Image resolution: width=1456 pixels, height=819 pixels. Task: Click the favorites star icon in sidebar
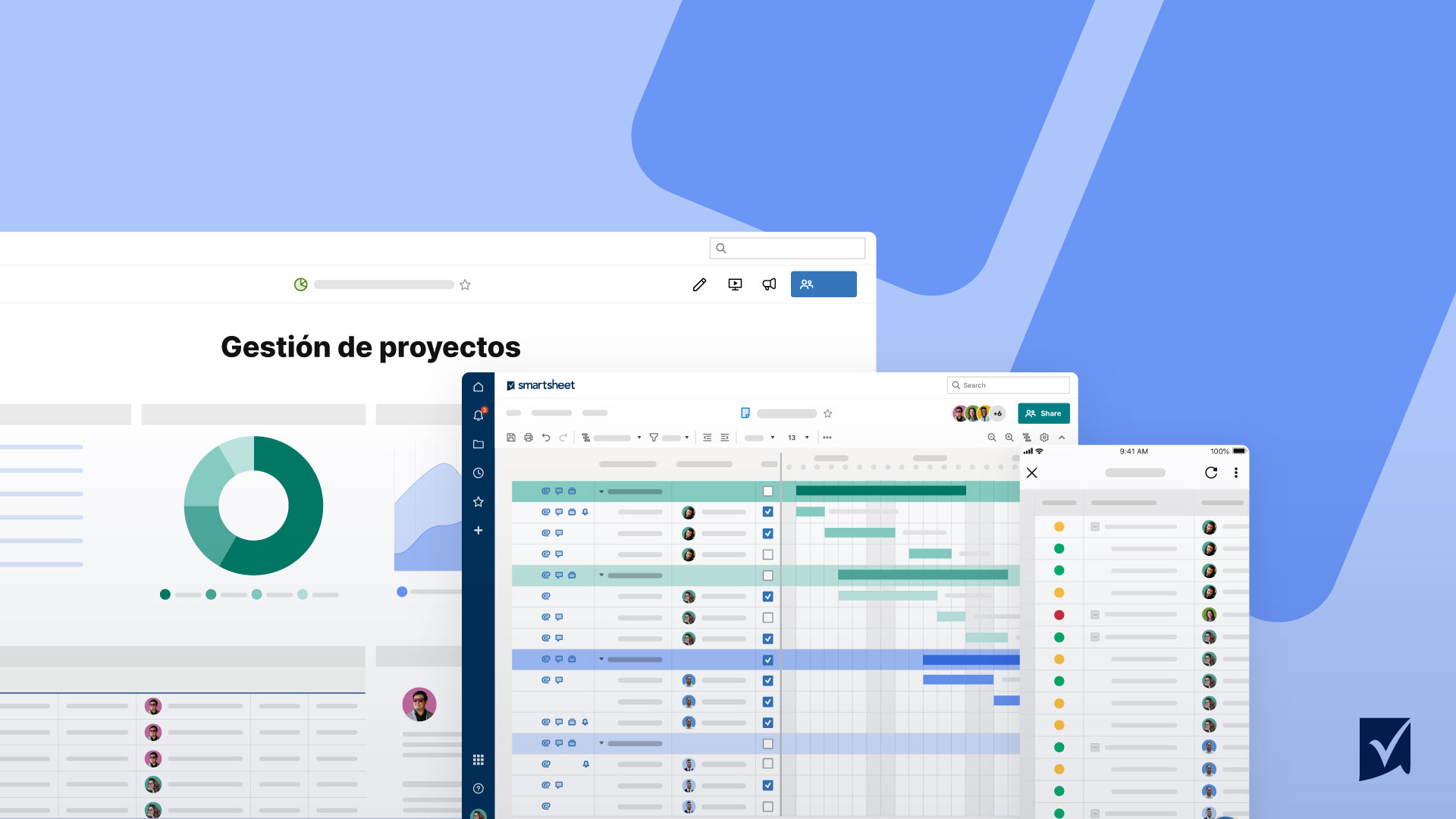pyautogui.click(x=478, y=501)
